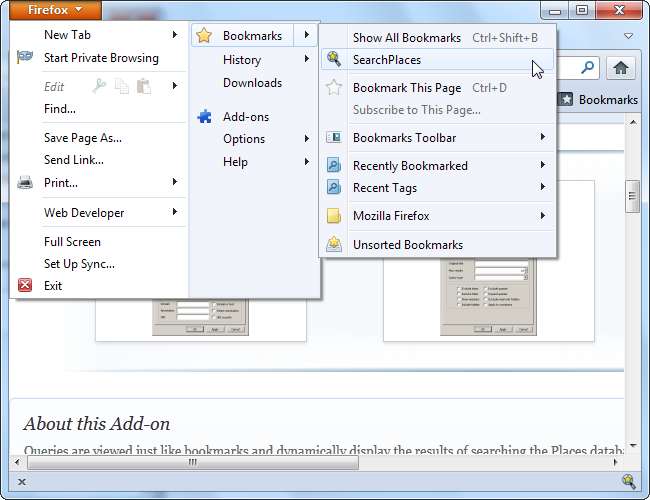Click the red Exit X icon
Image resolution: width=650 pixels, height=500 pixels.
tap(25, 285)
